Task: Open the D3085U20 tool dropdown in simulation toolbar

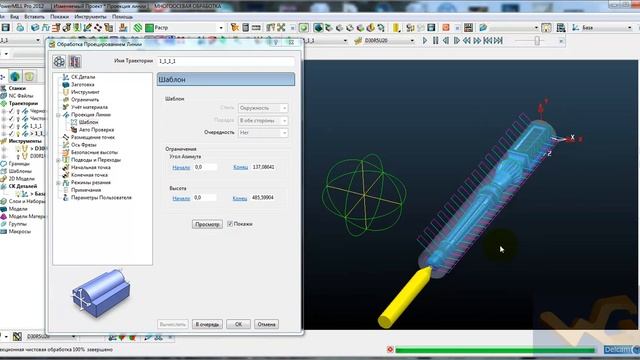Action: pyautogui.click(x=411, y=40)
